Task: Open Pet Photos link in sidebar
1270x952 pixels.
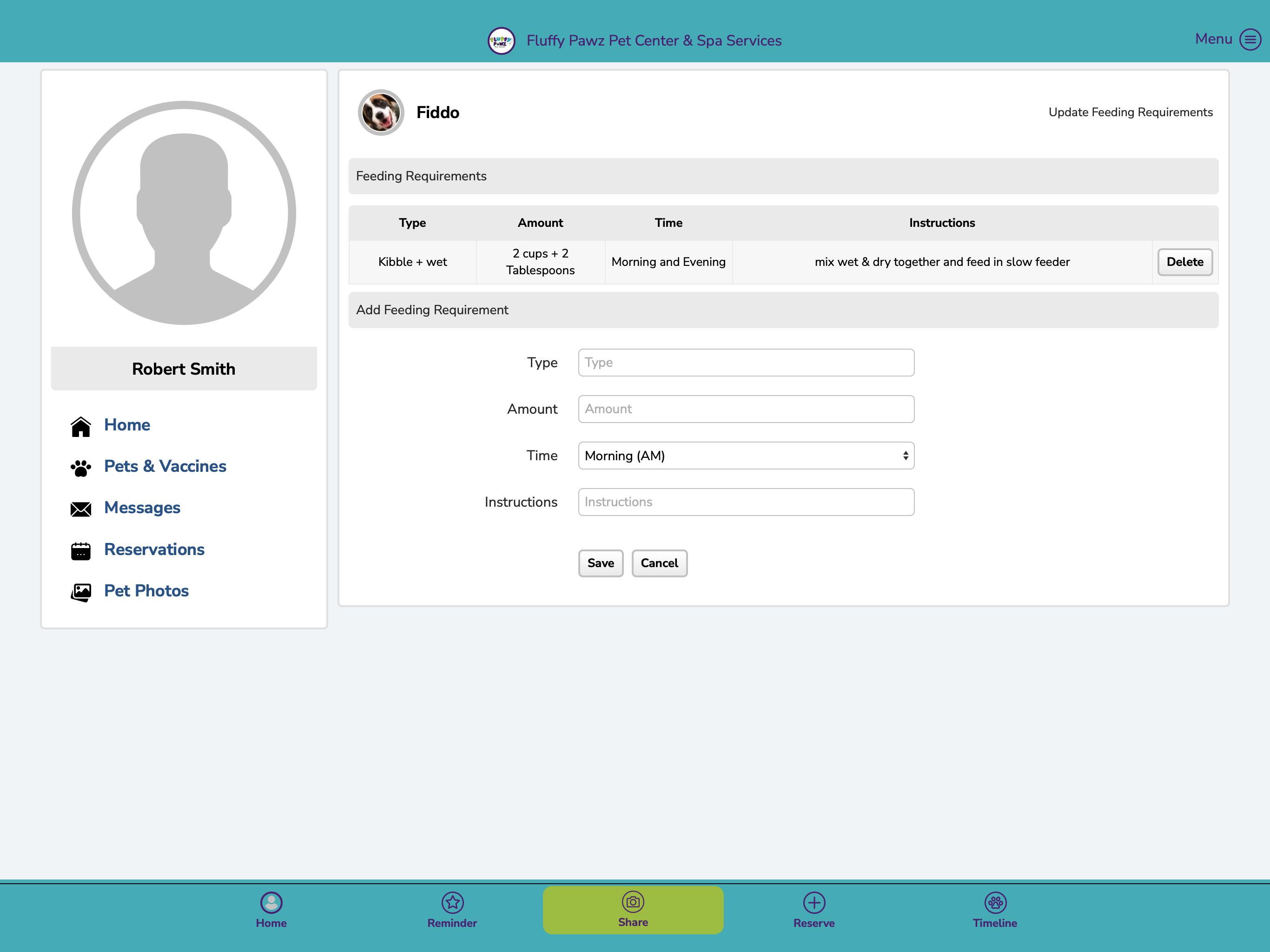Action: tap(146, 591)
